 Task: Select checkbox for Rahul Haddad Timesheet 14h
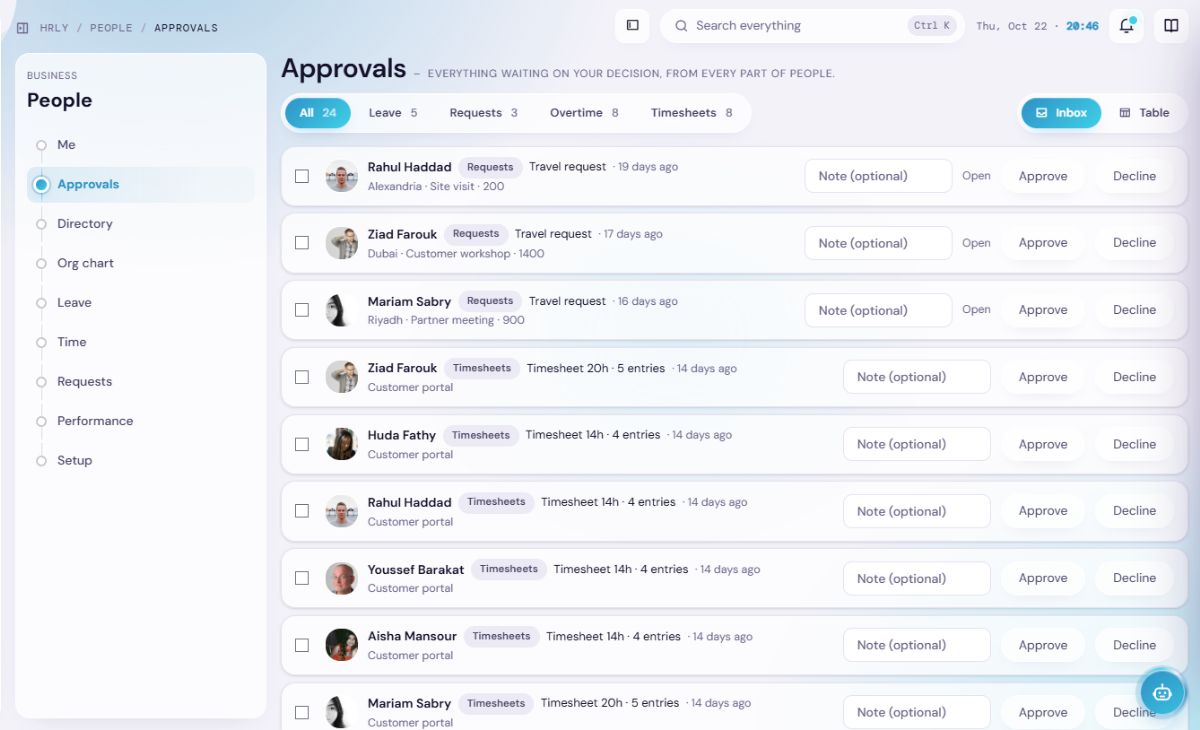click(302, 511)
